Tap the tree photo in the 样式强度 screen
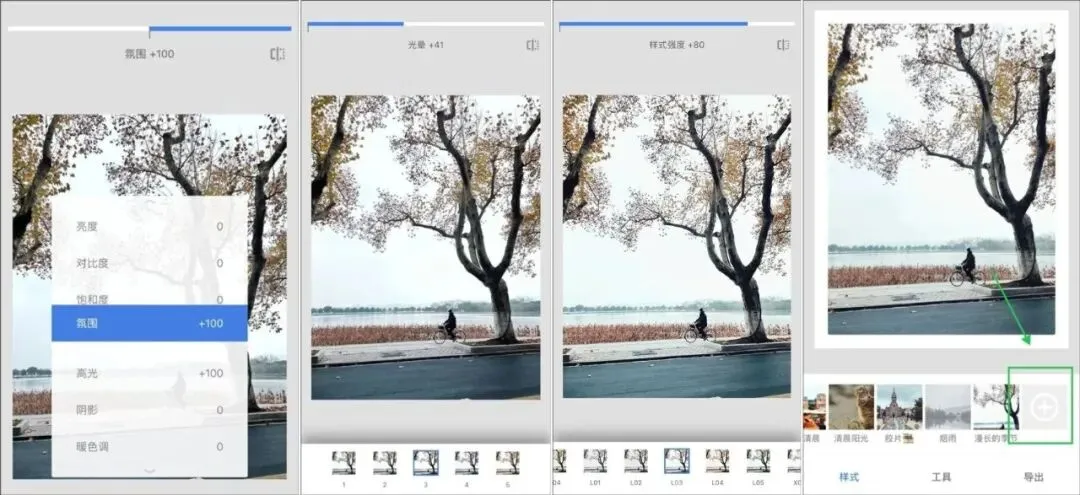This screenshot has height=495, width=1080. (x=676, y=247)
